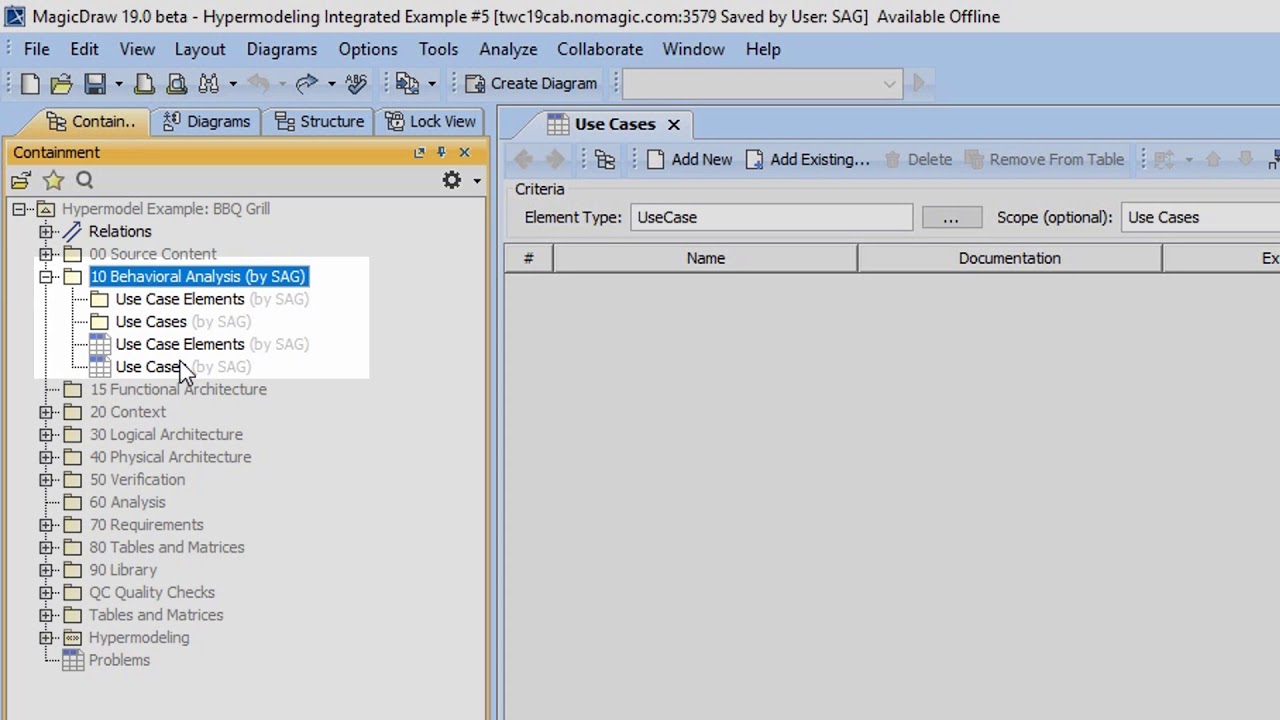Click the back navigation arrow in Use Cases toolbar

click(523, 160)
